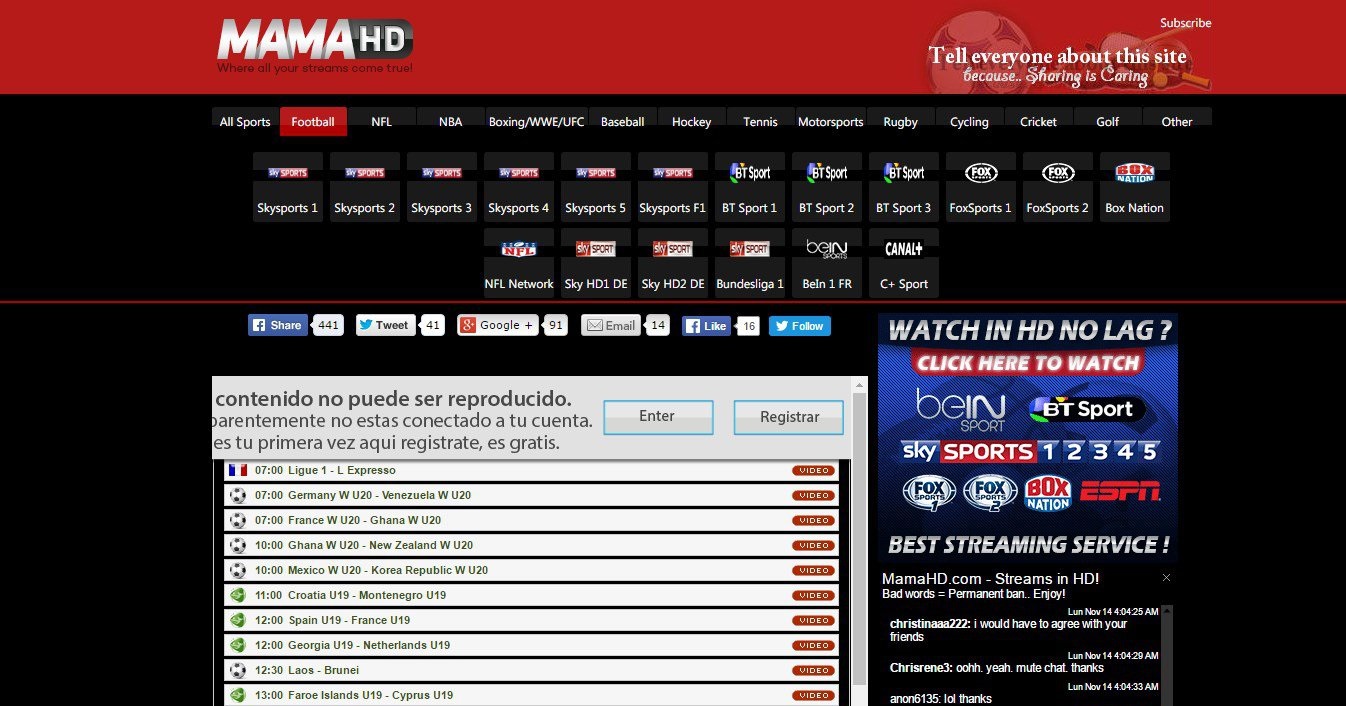Open the FoxSports 1 channel
The height and width of the screenshot is (706, 1346).
click(x=980, y=187)
